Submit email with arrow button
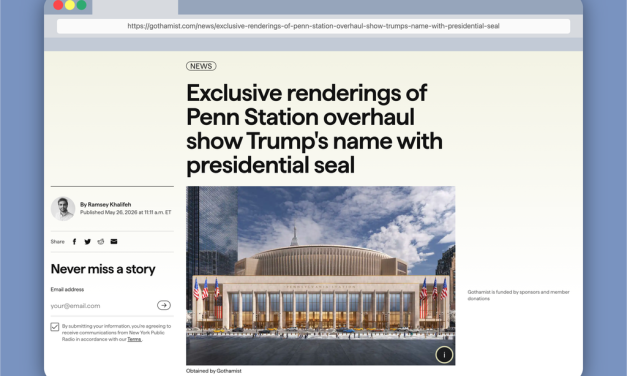The image size is (627, 376). click(x=164, y=305)
